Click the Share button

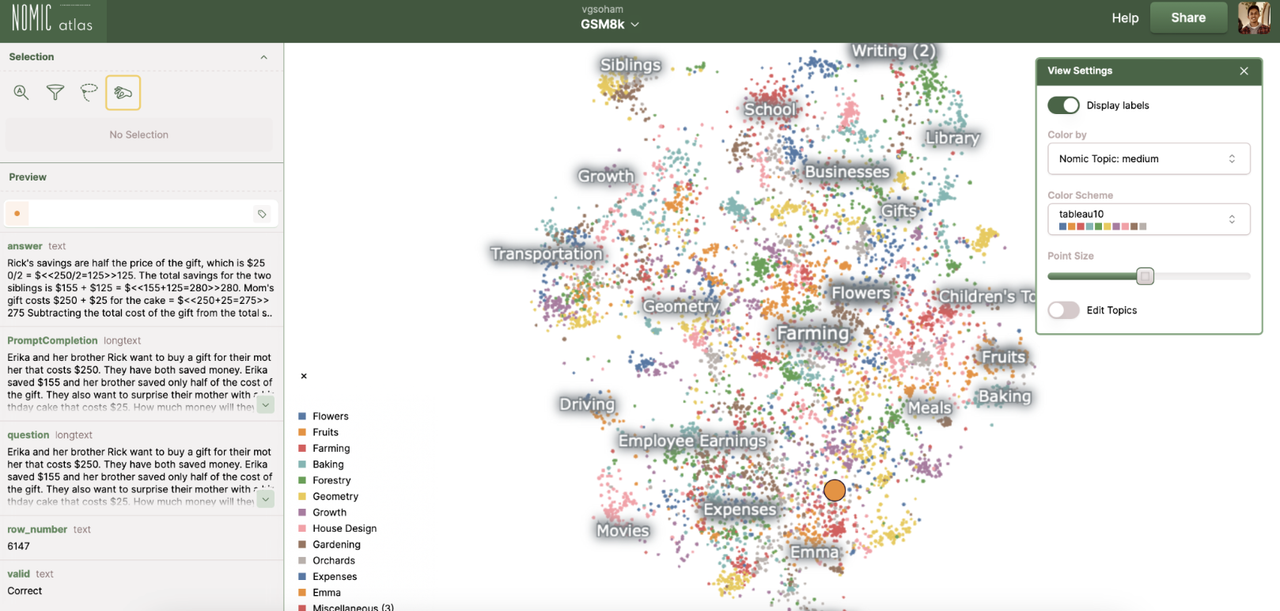[x=1189, y=17]
